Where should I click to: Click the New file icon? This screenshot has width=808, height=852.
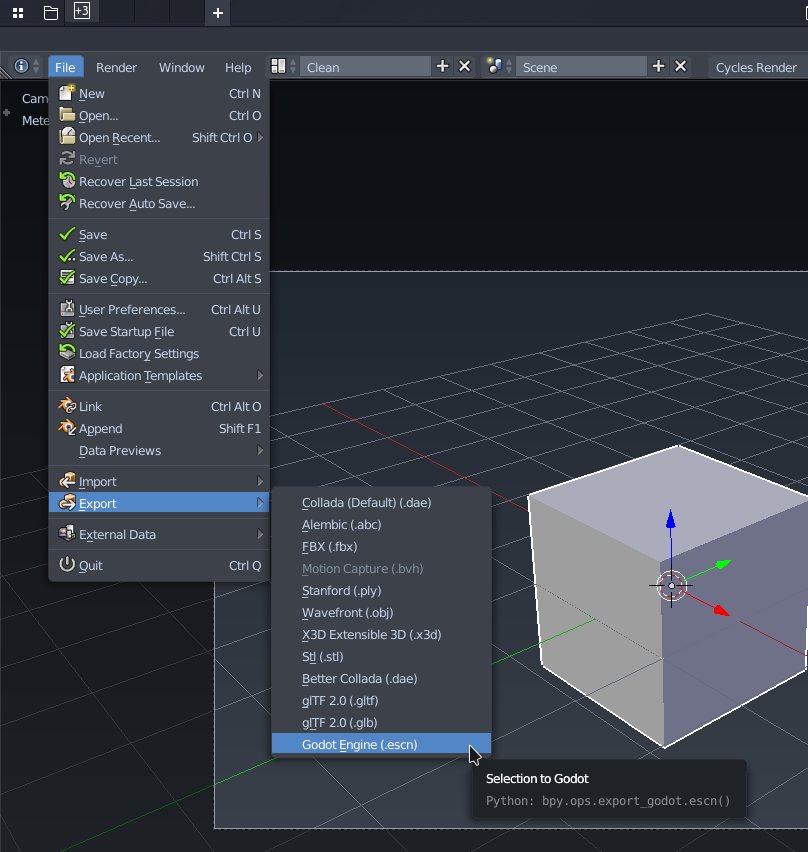coord(67,93)
